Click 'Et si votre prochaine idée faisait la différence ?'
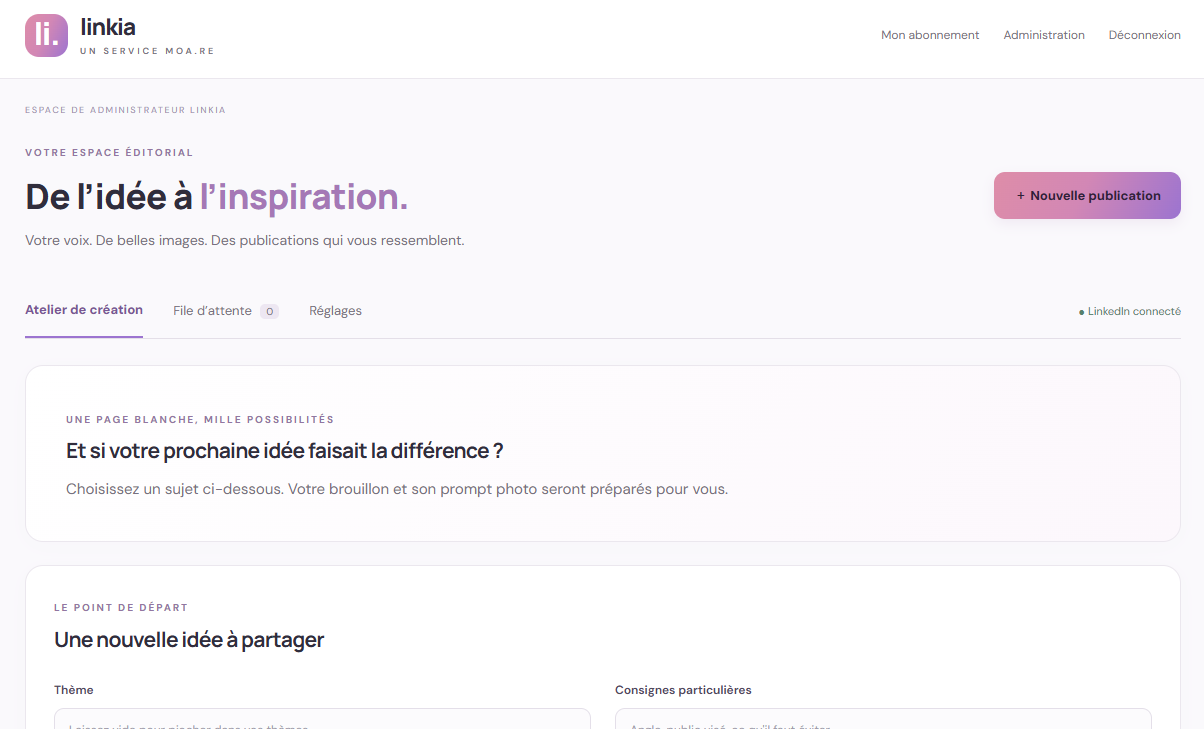This screenshot has height=729, width=1204. point(285,451)
